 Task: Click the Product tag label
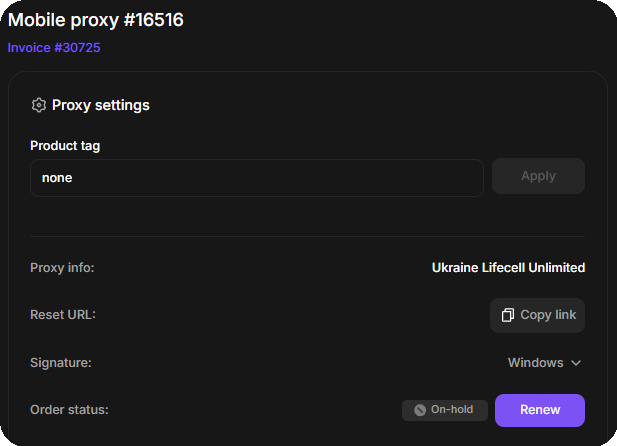tap(65, 145)
